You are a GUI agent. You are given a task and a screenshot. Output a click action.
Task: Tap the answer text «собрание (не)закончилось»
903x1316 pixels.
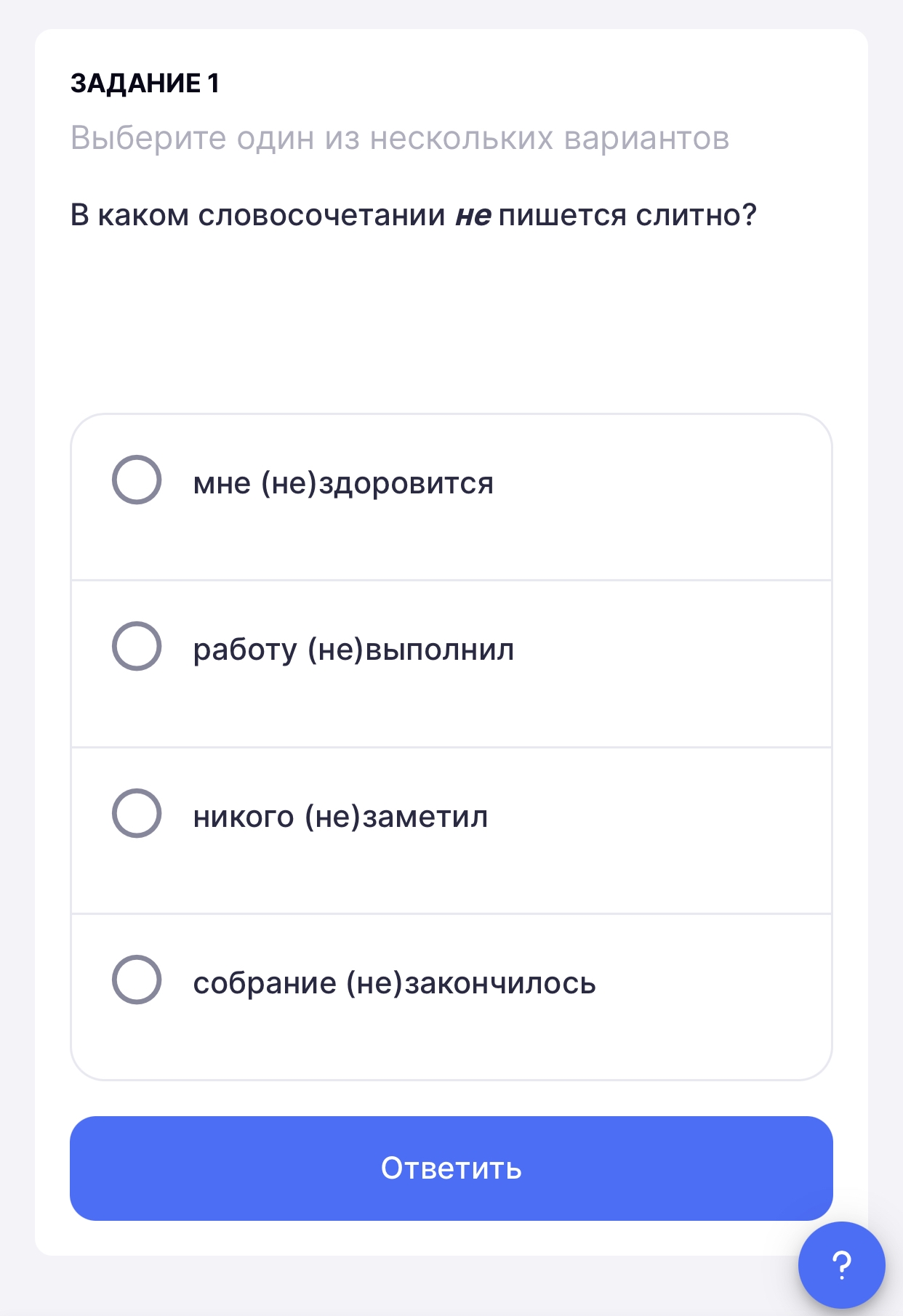(394, 983)
